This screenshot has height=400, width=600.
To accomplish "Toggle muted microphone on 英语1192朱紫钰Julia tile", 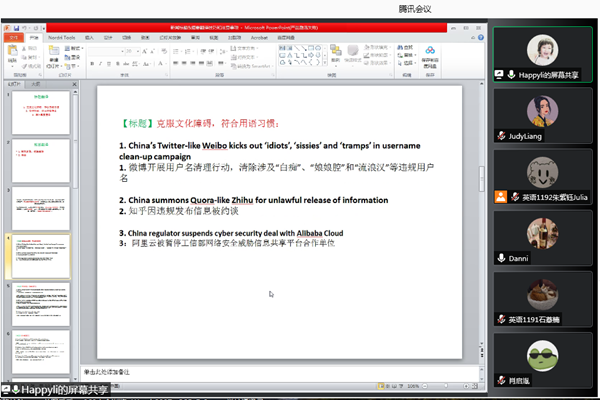I will (515, 197).
